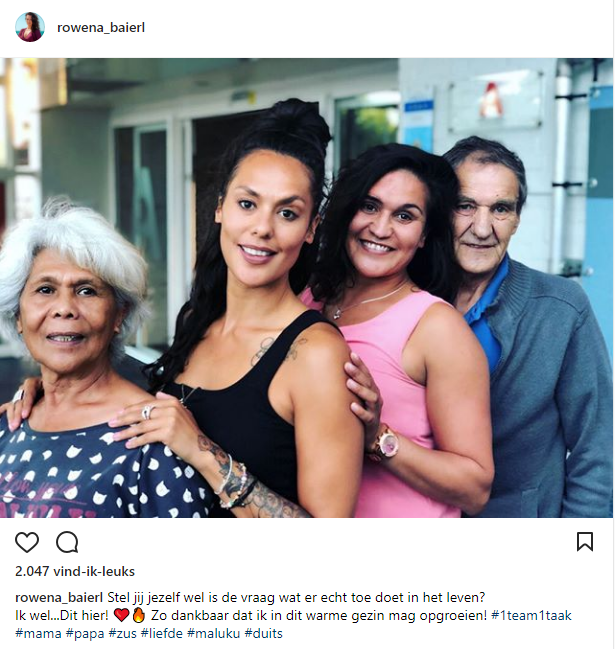Click the caption sentence starting 'Stel jij jezelf'
The width and height of the screenshot is (615, 649).
pyautogui.click(x=296, y=597)
